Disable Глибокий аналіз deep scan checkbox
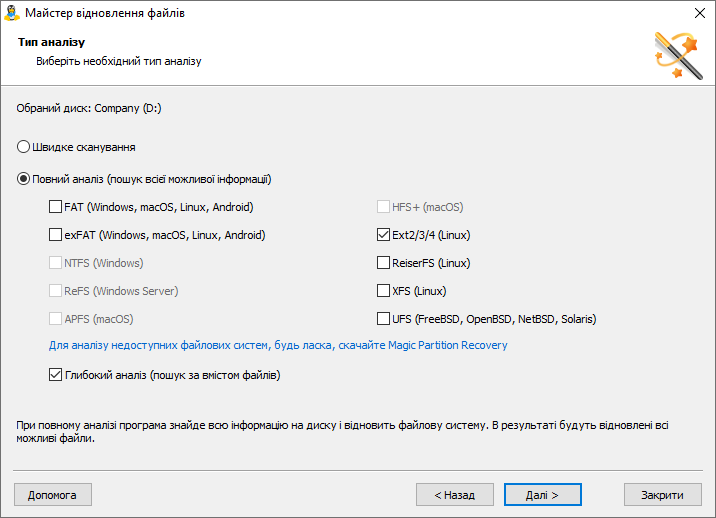This screenshot has height=518, width=716. tap(56, 375)
